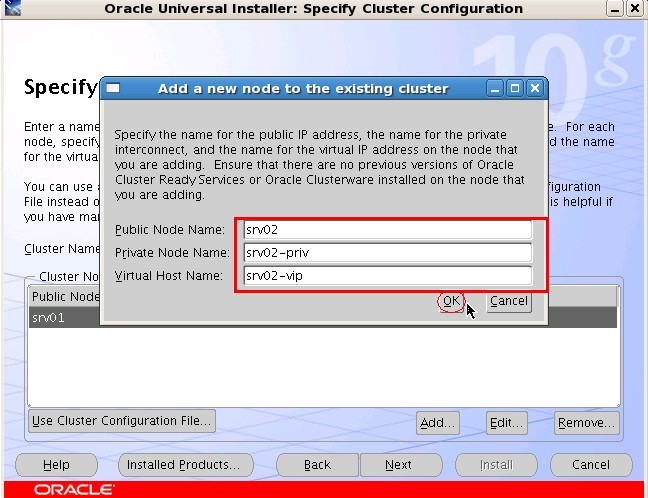Maximize the Add a new node dialog
The height and width of the screenshot is (498, 648).
pos(515,88)
